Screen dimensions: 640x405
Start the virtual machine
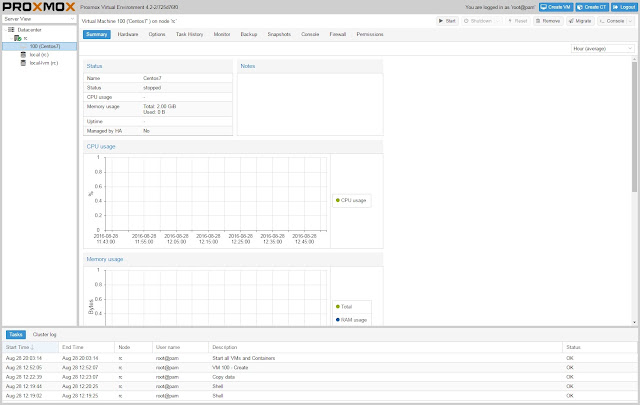447,21
